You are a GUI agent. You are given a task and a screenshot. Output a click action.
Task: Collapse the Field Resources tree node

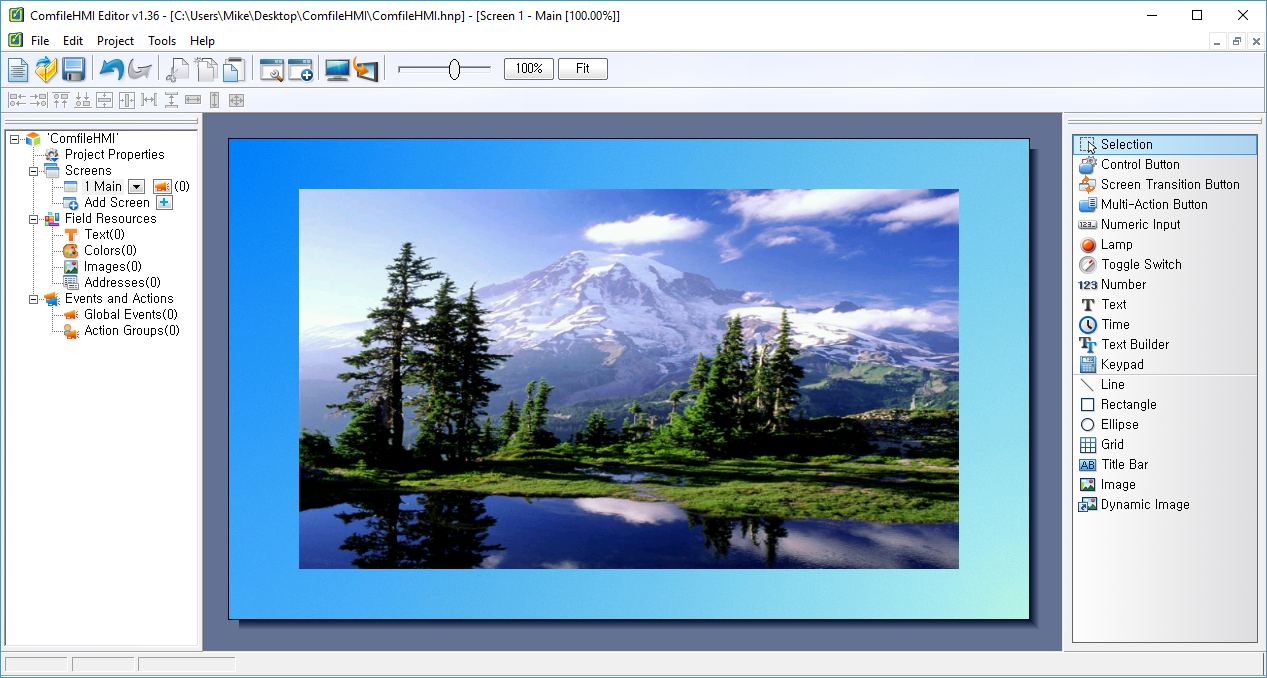pyautogui.click(x=33, y=219)
